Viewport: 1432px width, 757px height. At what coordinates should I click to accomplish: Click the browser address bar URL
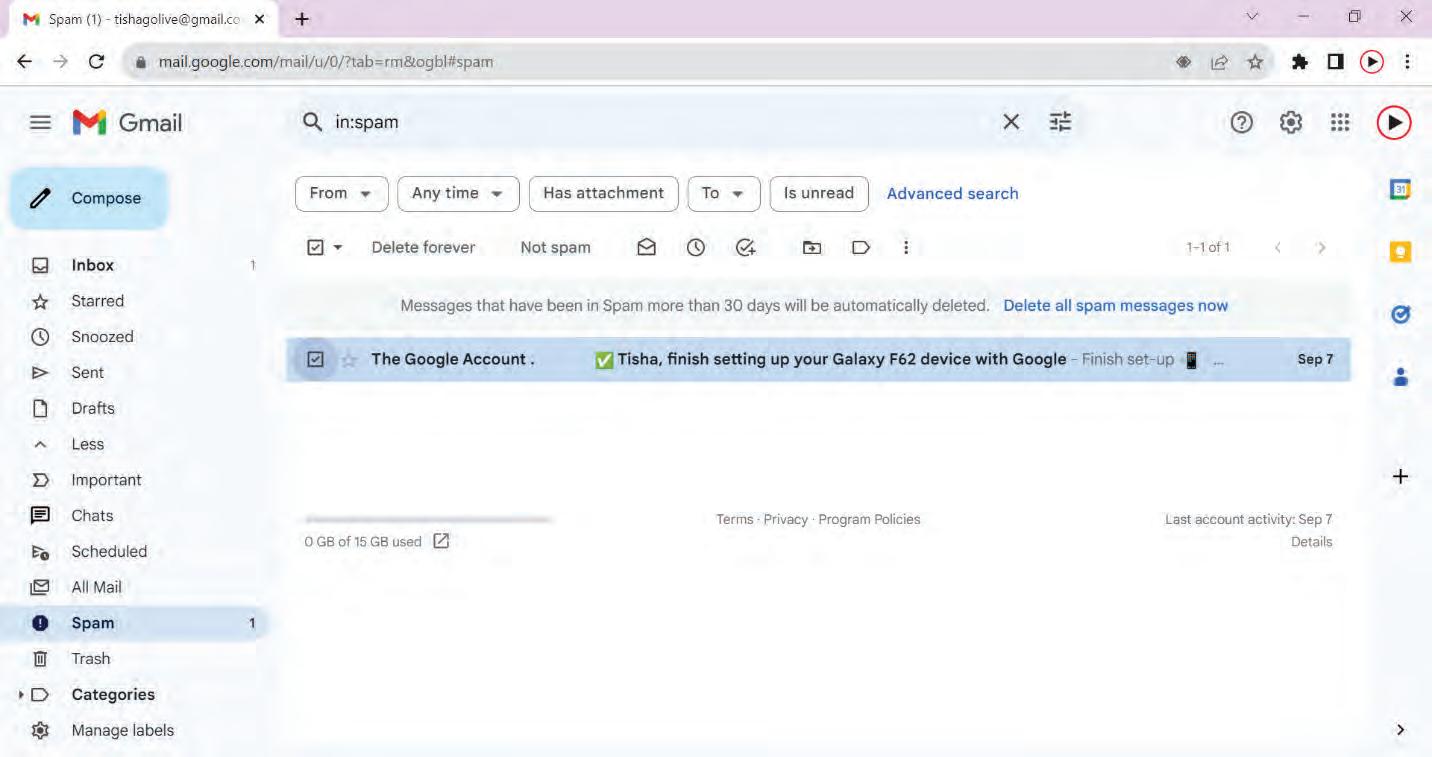coord(326,62)
